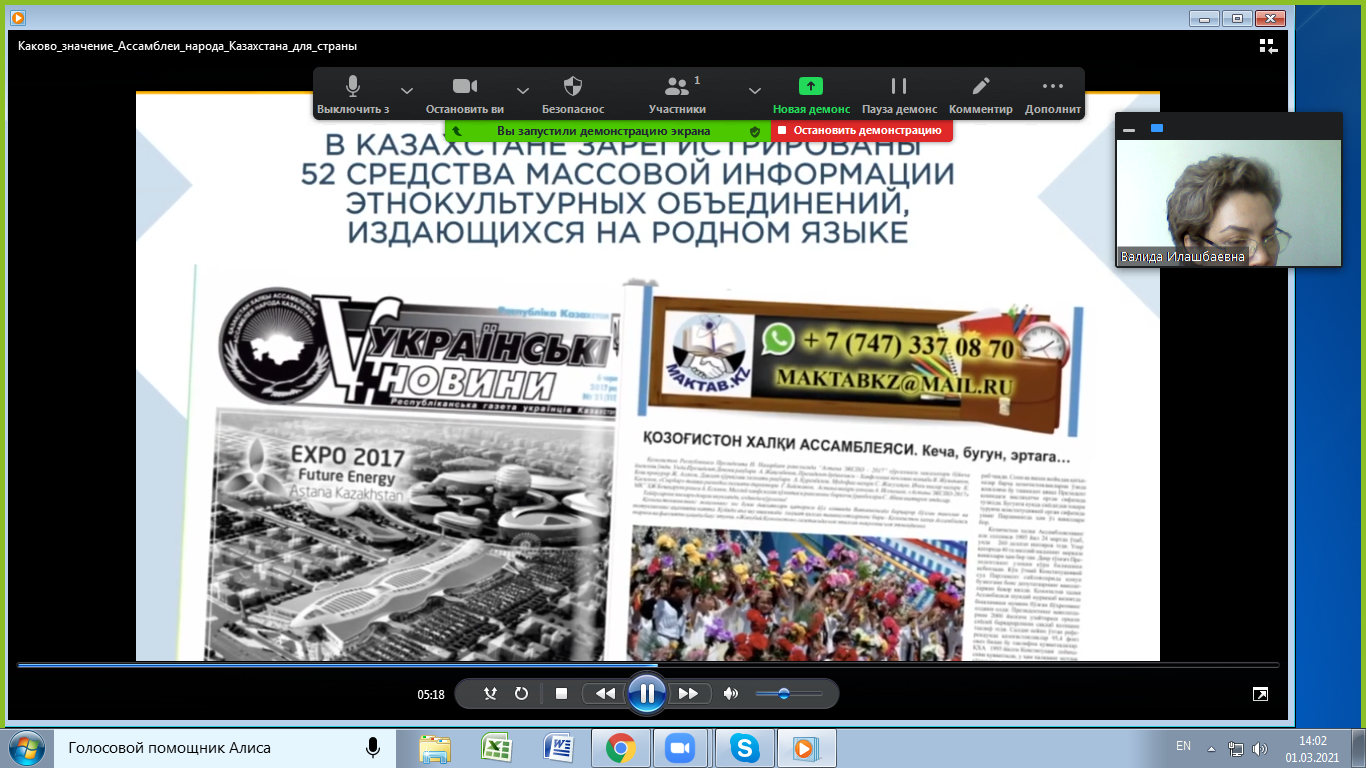Switch to full screen in the media player

pyautogui.click(x=1260, y=693)
